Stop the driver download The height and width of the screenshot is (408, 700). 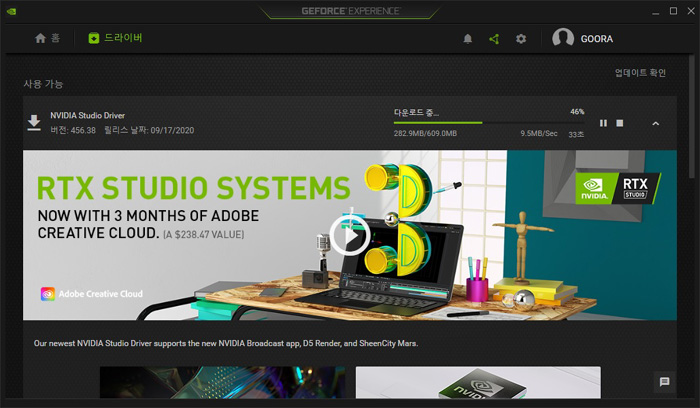[620, 123]
